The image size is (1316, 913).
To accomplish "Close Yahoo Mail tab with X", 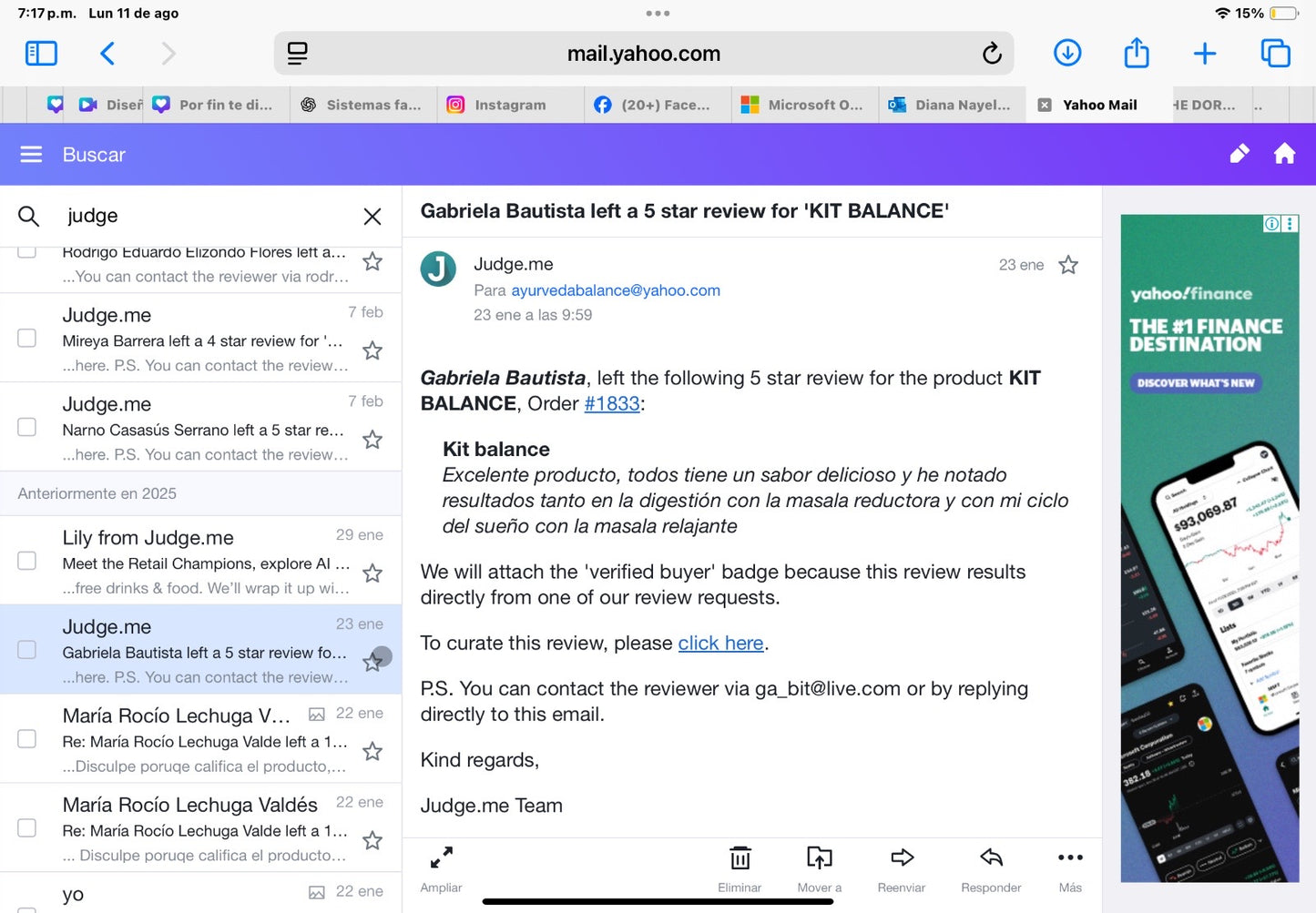I will [1045, 105].
